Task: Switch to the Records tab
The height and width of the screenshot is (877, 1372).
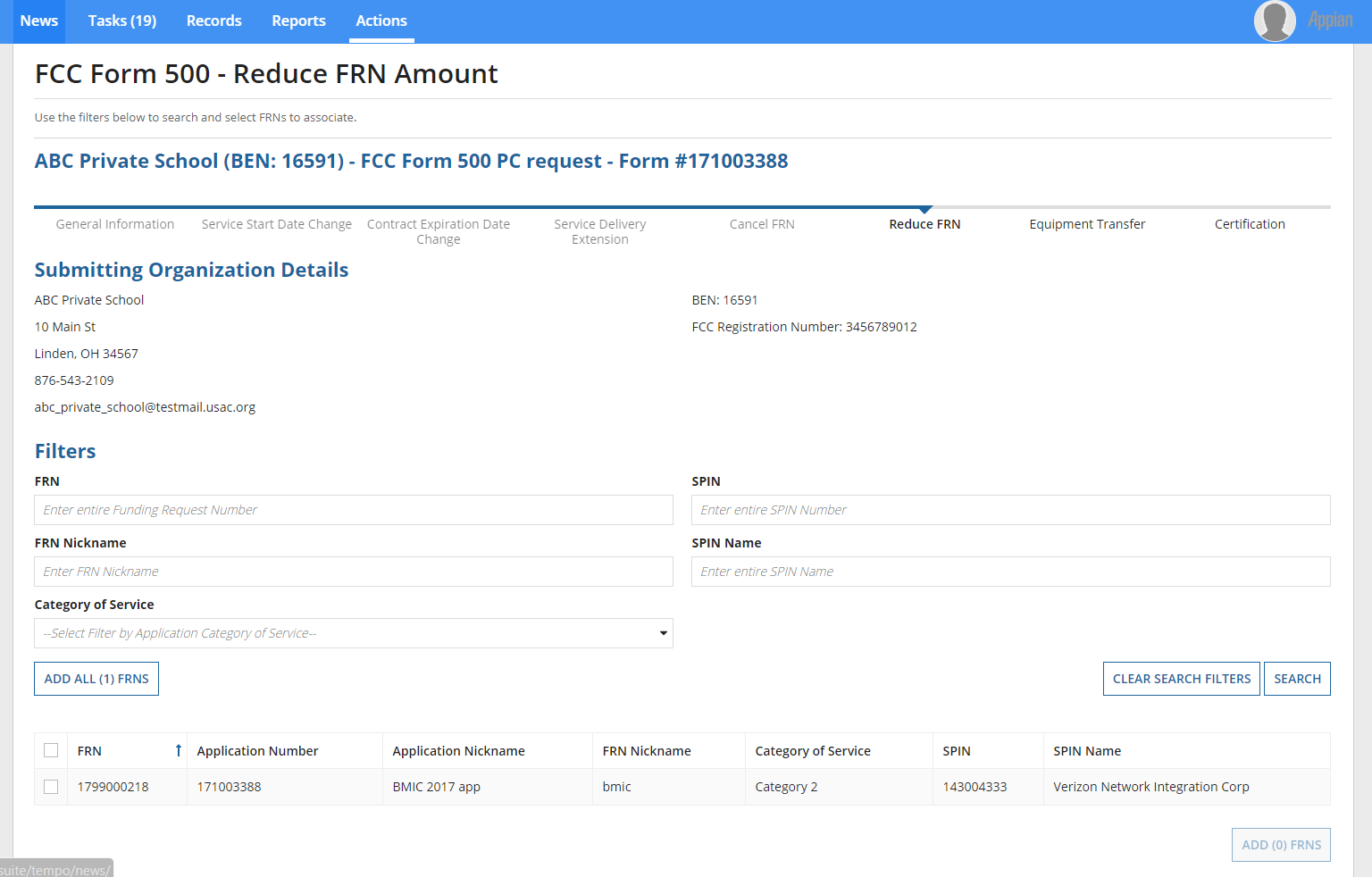Action: tap(213, 21)
